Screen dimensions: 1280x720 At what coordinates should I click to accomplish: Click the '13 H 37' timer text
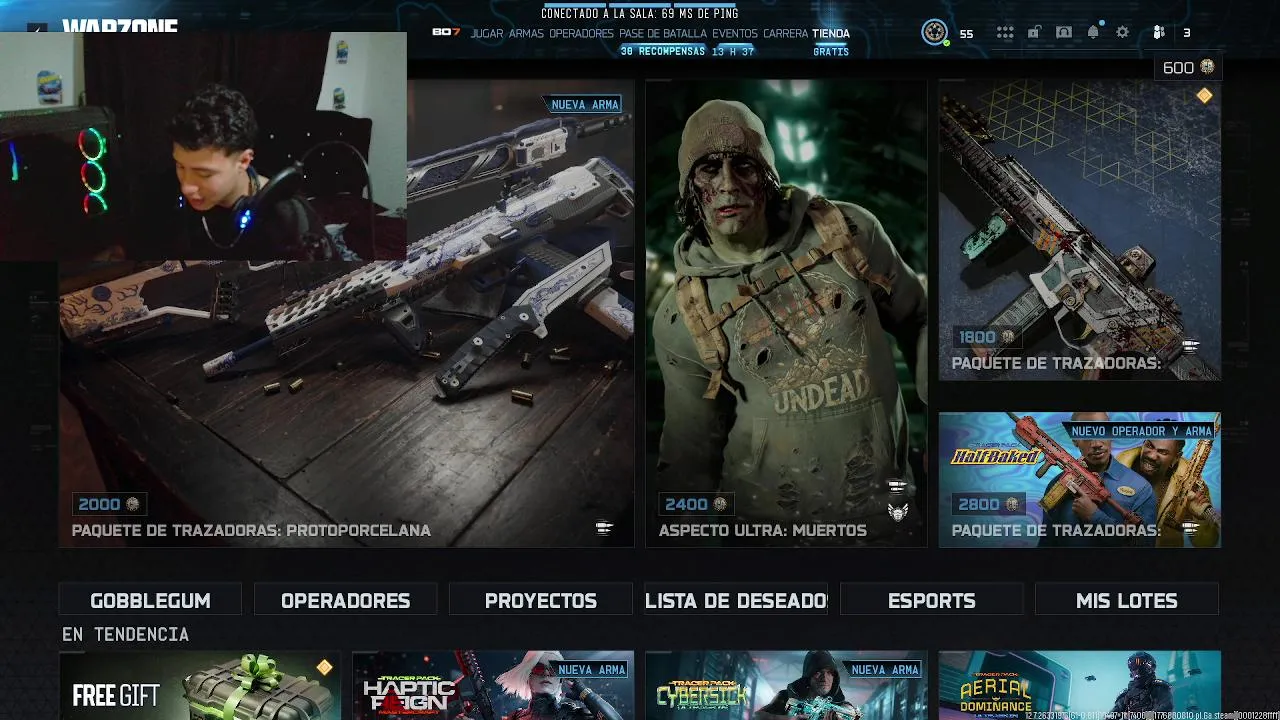coord(733,51)
